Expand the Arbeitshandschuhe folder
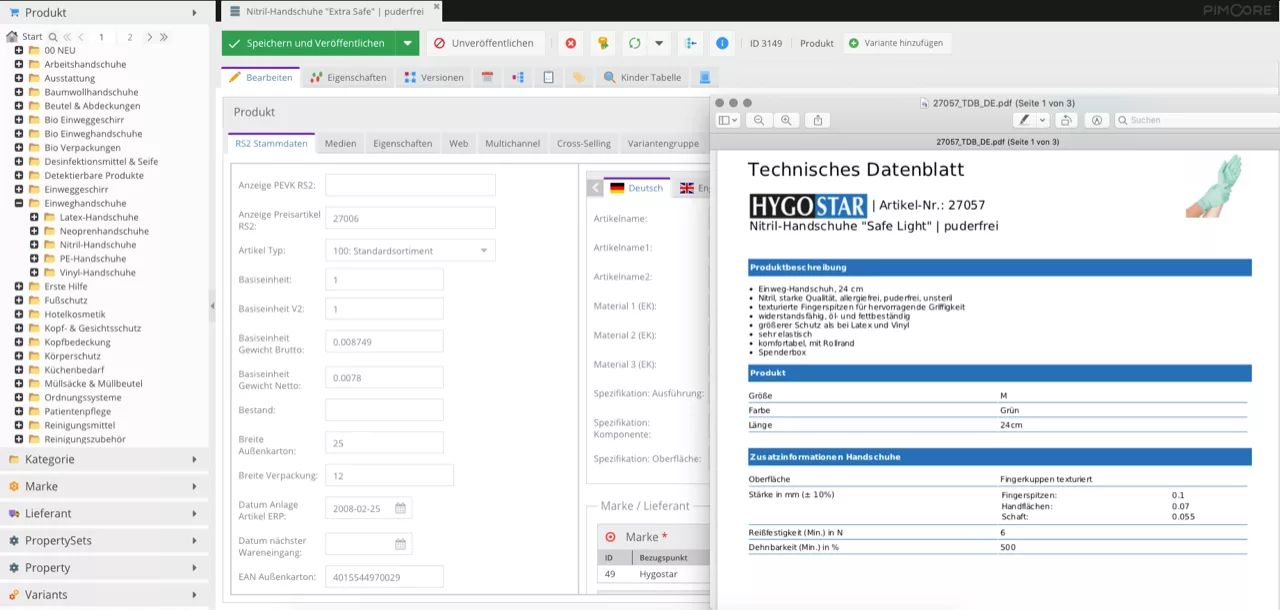This screenshot has height=610, width=1280. (19, 64)
